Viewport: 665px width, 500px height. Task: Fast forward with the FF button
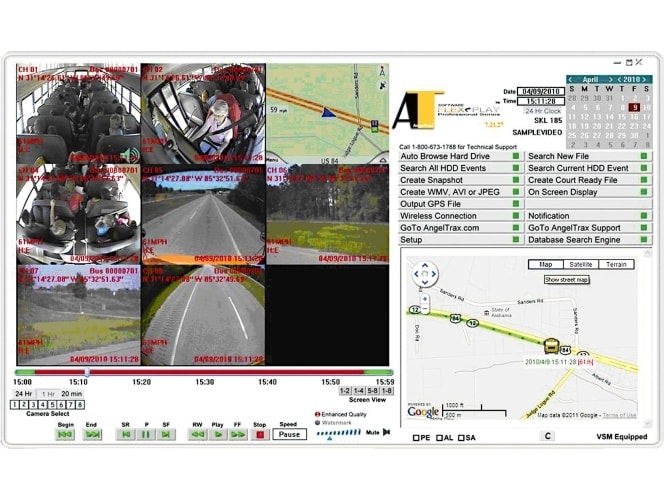tap(238, 434)
